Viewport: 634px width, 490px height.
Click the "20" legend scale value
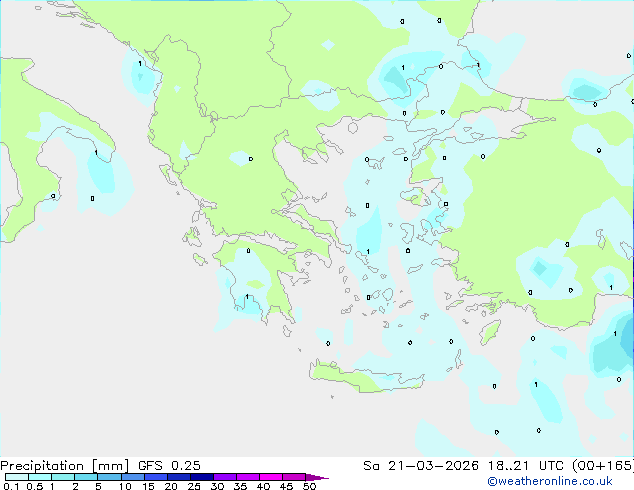pos(171,486)
